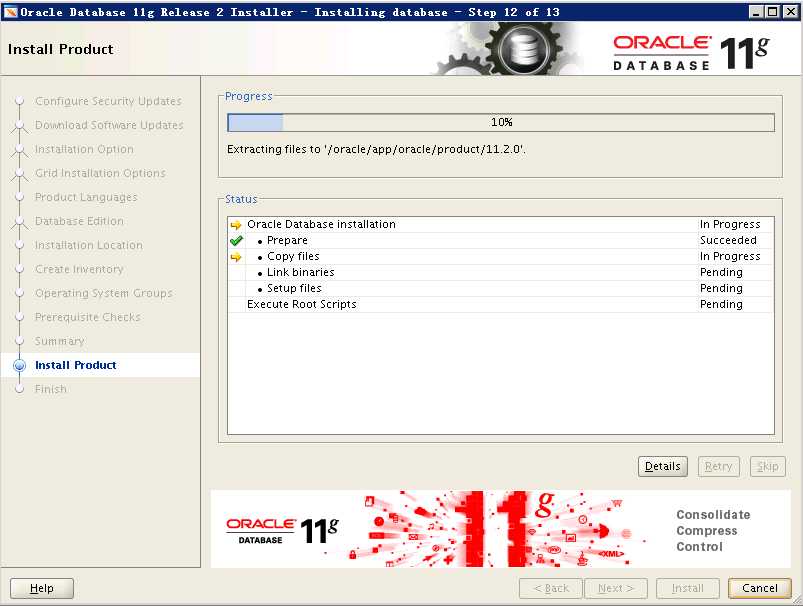Select the Product Languages step
This screenshot has height=606, width=803.
click(x=86, y=197)
